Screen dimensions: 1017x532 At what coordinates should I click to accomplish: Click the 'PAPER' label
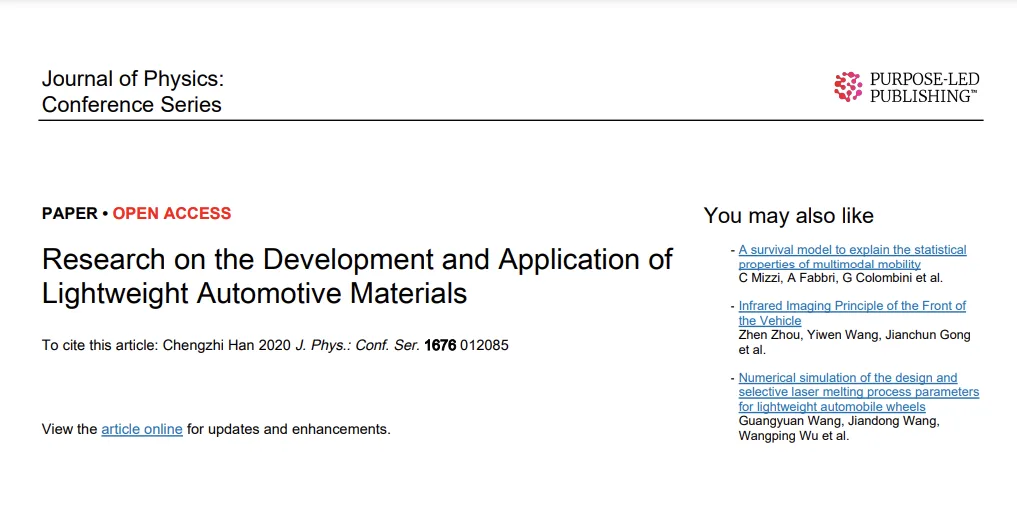(x=69, y=213)
